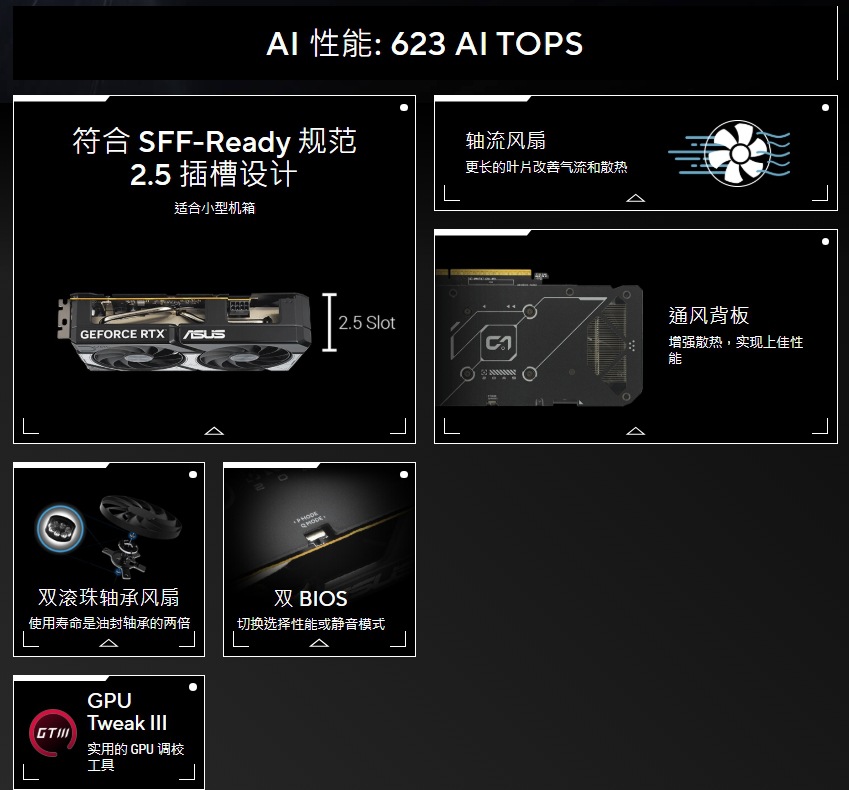
Task: Toggle the dot on the 轴流风扇 card
Action: pos(825,108)
